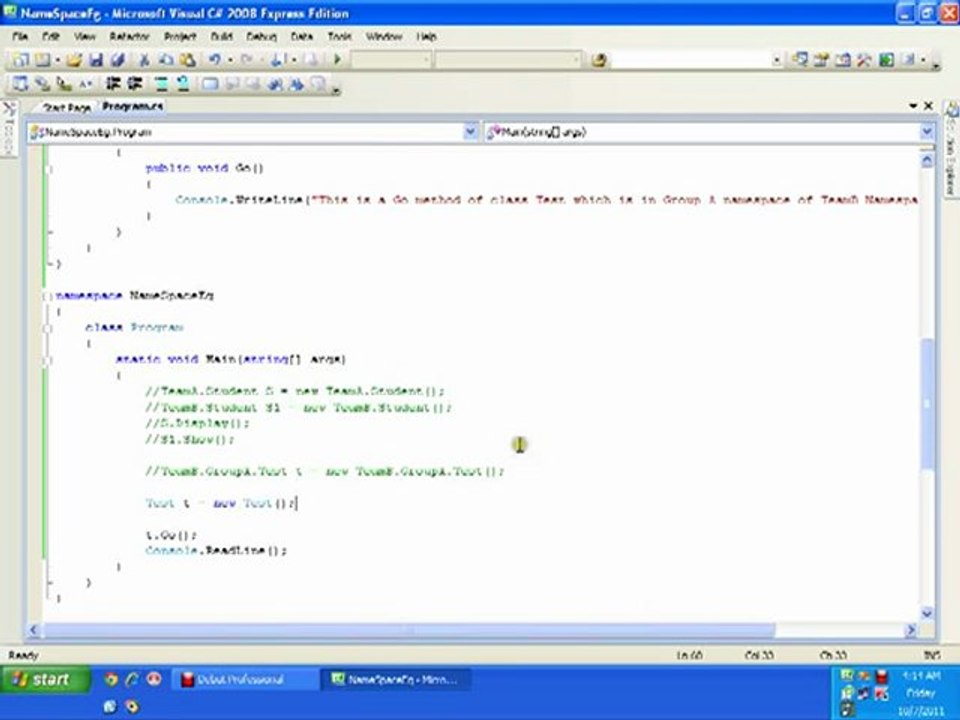Image resolution: width=960 pixels, height=720 pixels.
Task: Cut selection with the scissors icon
Action: pyautogui.click(x=144, y=59)
